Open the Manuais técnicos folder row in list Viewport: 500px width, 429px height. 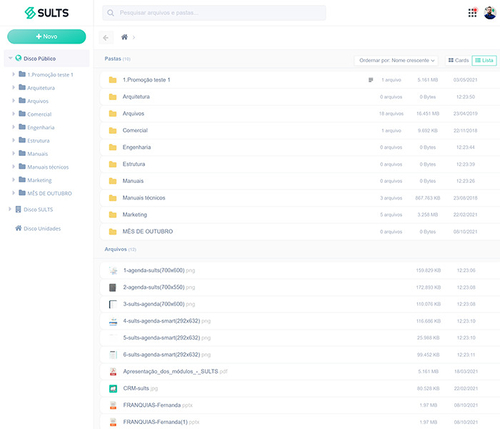300,198
